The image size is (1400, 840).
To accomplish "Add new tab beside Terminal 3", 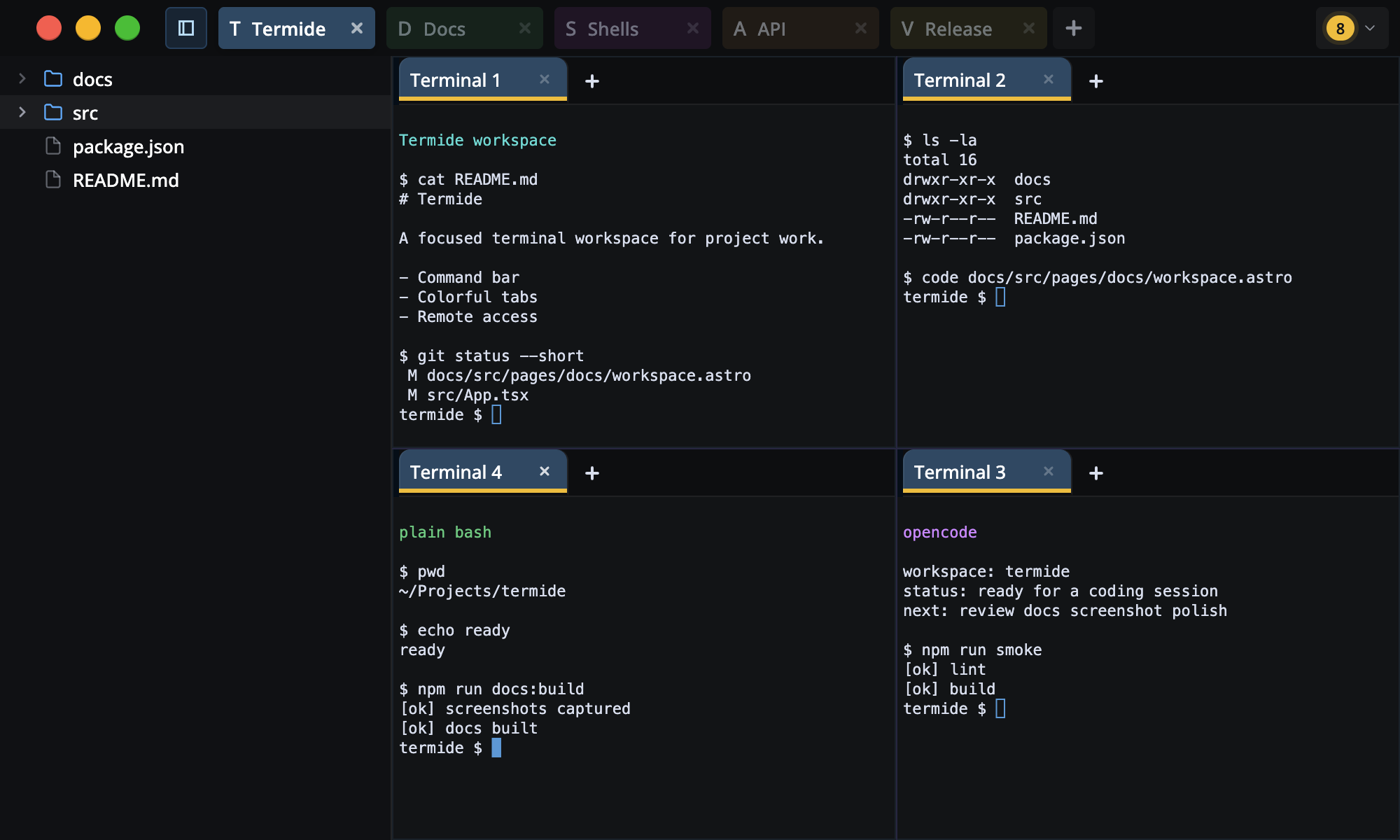I will [x=1096, y=473].
